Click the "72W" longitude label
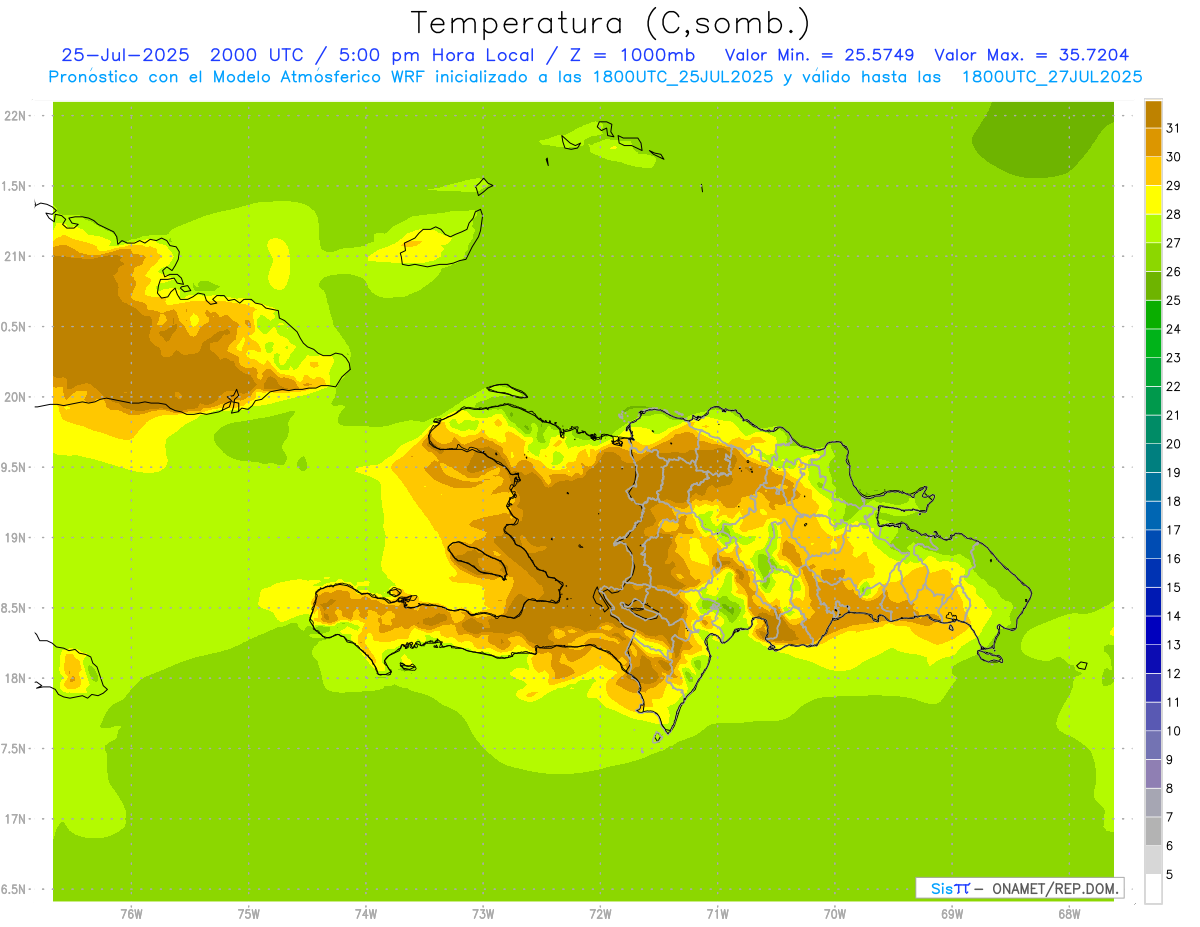Screen dimensions: 1200x927 600,914
